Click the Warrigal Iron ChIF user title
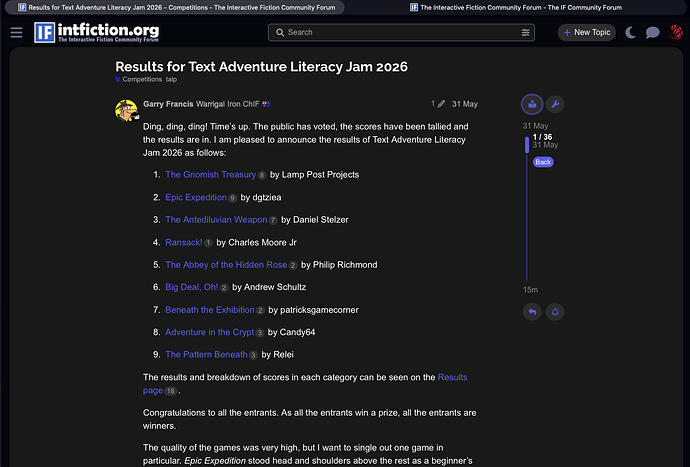 [x=228, y=104]
